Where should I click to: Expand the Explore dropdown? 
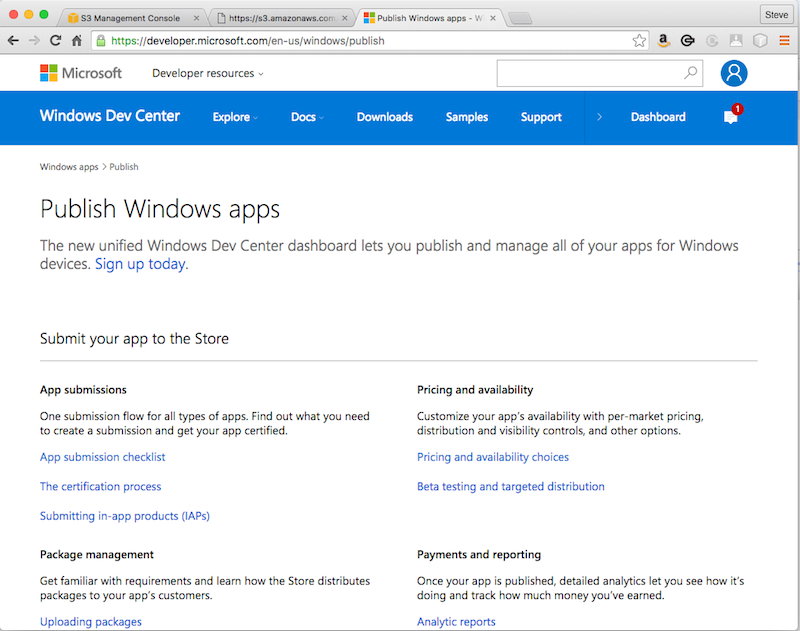tap(233, 117)
